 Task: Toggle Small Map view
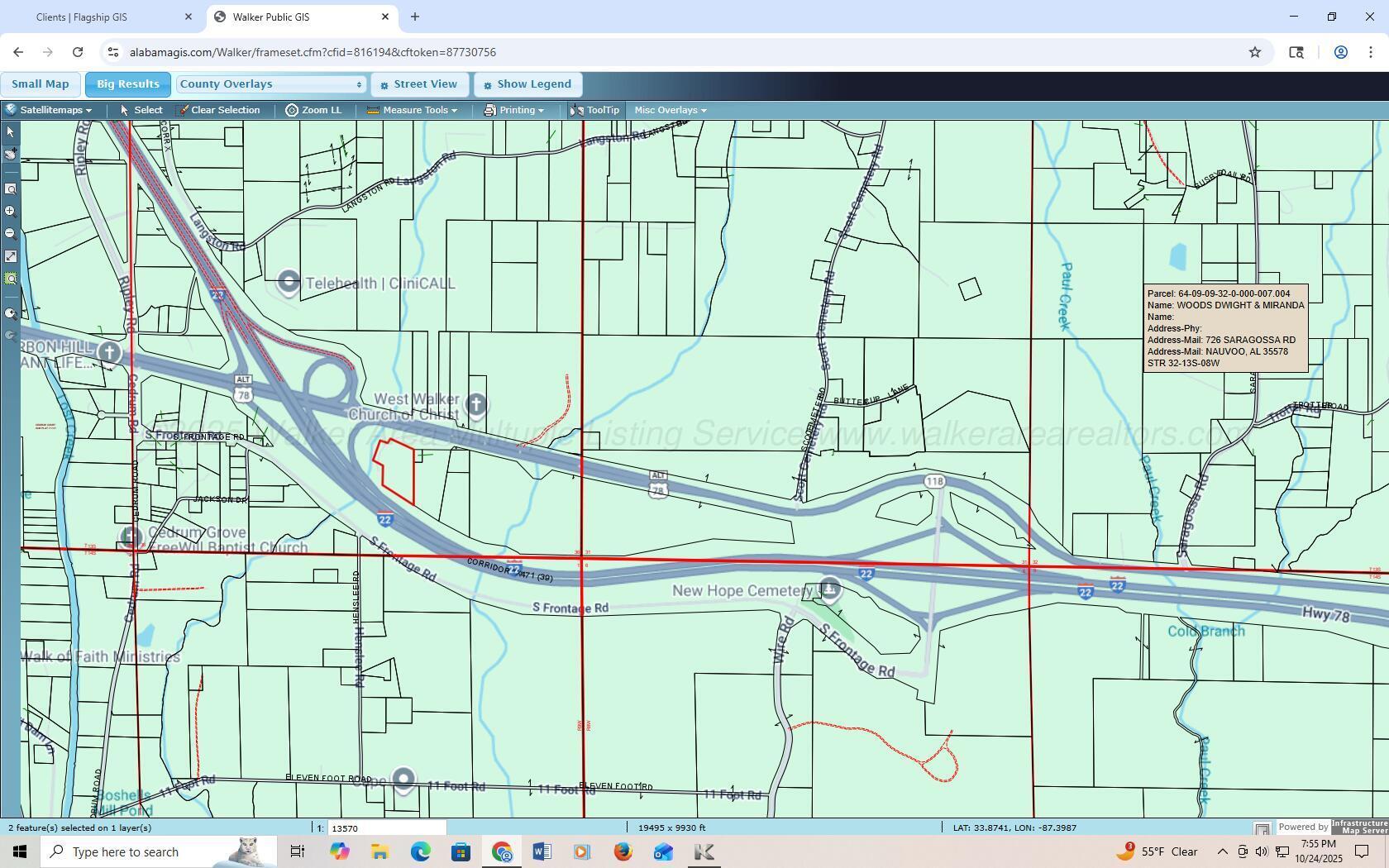click(x=41, y=84)
